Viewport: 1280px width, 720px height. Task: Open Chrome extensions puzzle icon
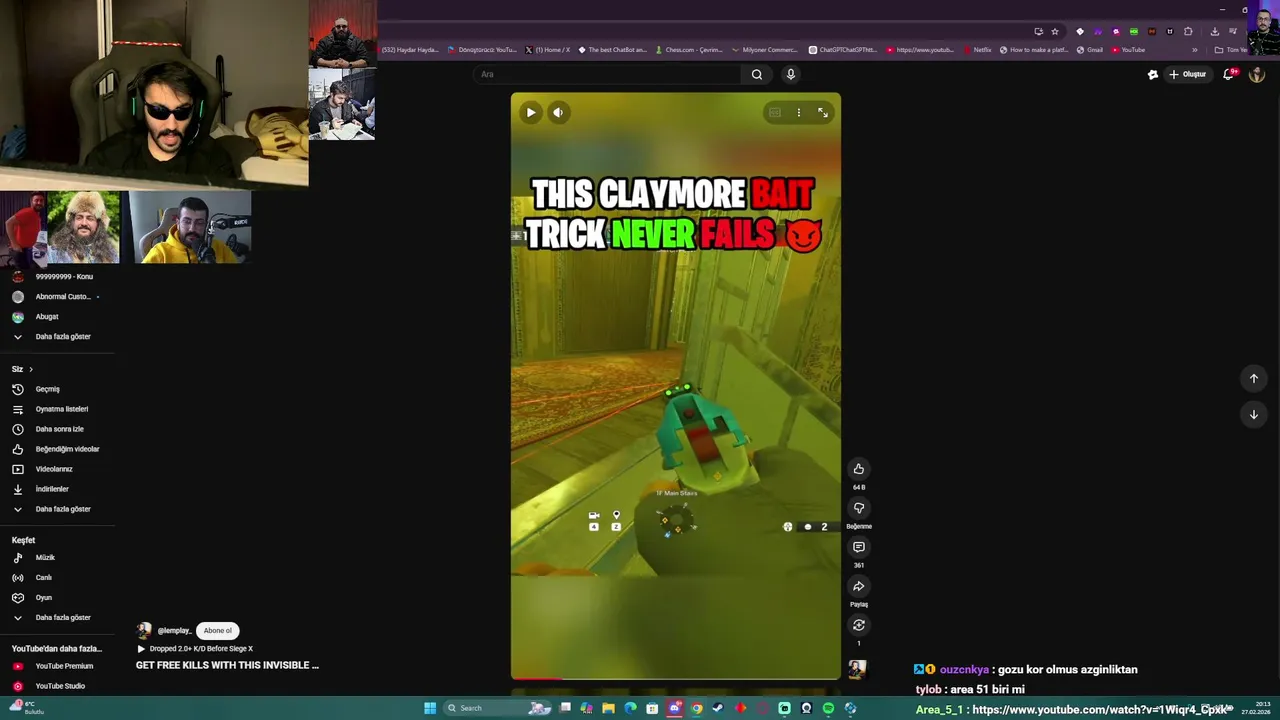[1188, 32]
